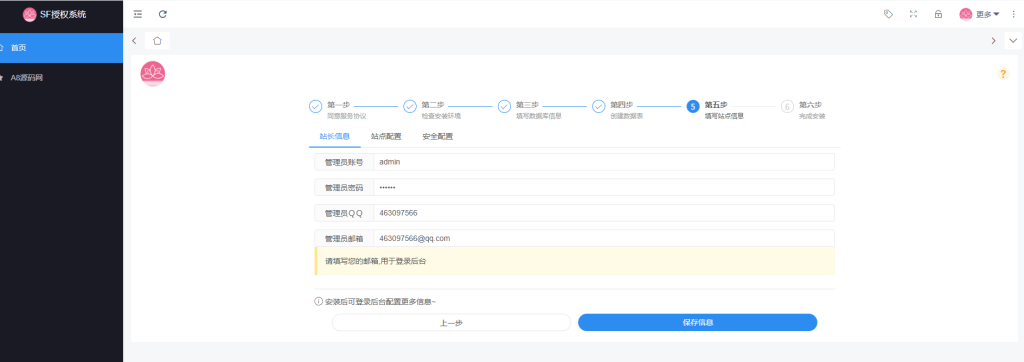Click the 第五步 step title text
The width and height of the screenshot is (1024, 362).
click(716, 105)
